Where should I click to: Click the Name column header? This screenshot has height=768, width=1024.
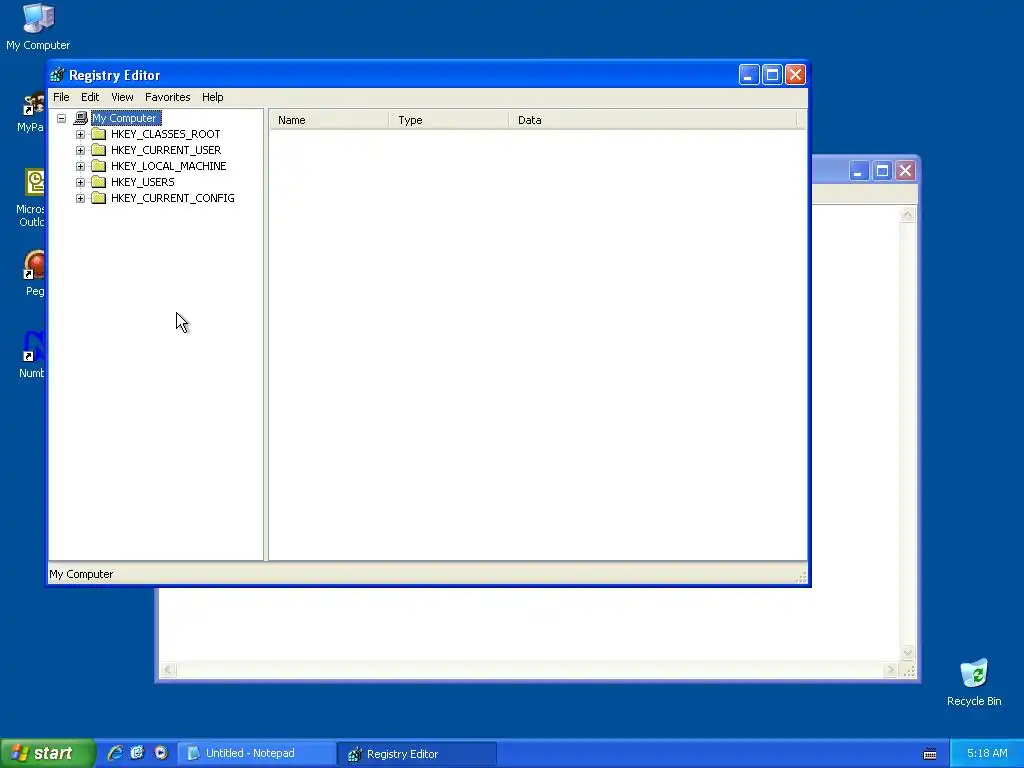tap(329, 120)
